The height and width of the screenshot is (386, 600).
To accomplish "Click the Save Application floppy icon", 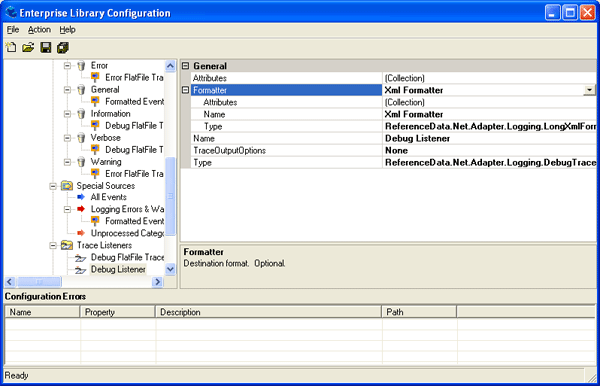I will point(46,47).
